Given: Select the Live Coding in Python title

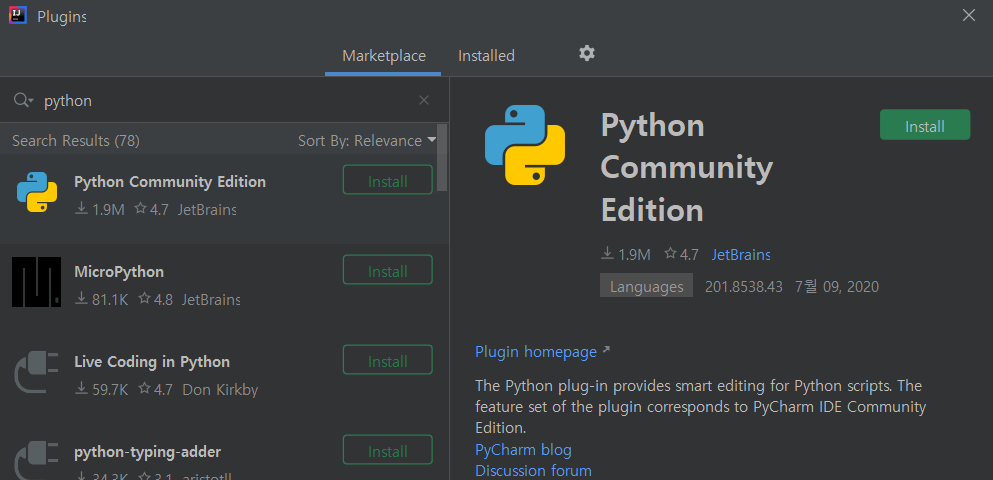Looking at the screenshot, I should click(152, 362).
